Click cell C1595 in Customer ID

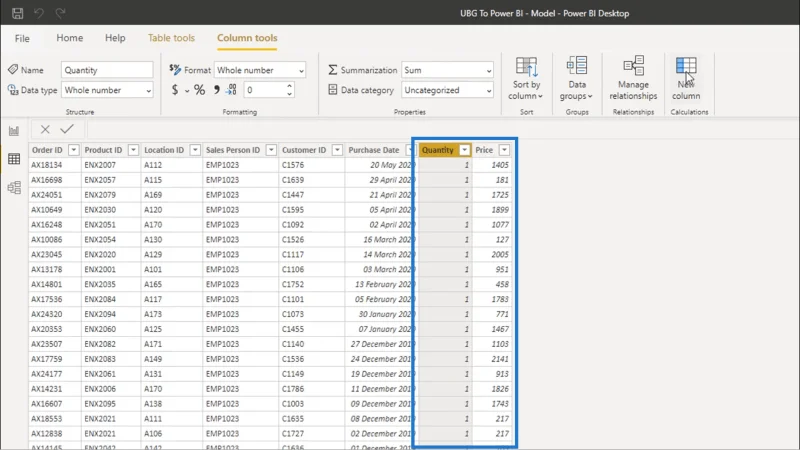[x=311, y=209]
